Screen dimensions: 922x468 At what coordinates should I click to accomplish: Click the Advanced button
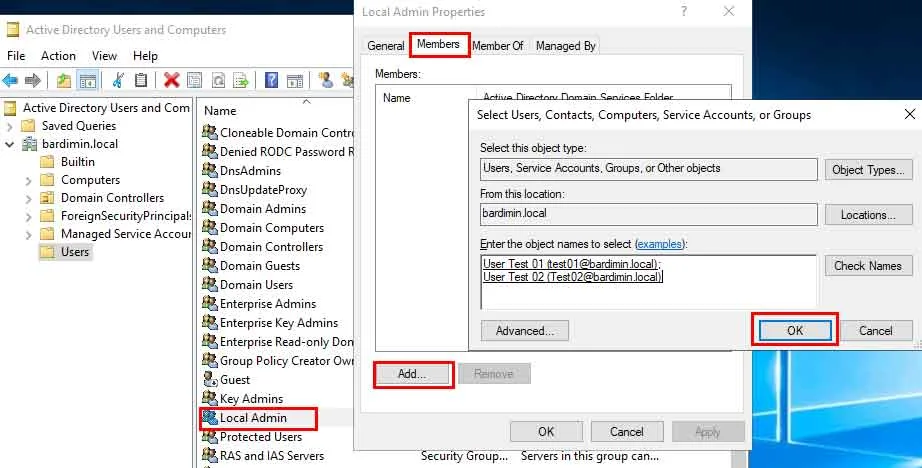tap(525, 331)
